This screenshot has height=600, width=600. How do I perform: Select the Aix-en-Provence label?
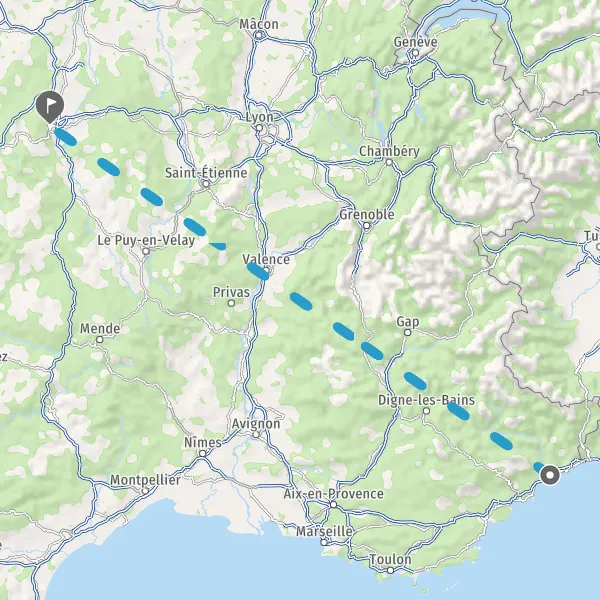pyautogui.click(x=333, y=494)
